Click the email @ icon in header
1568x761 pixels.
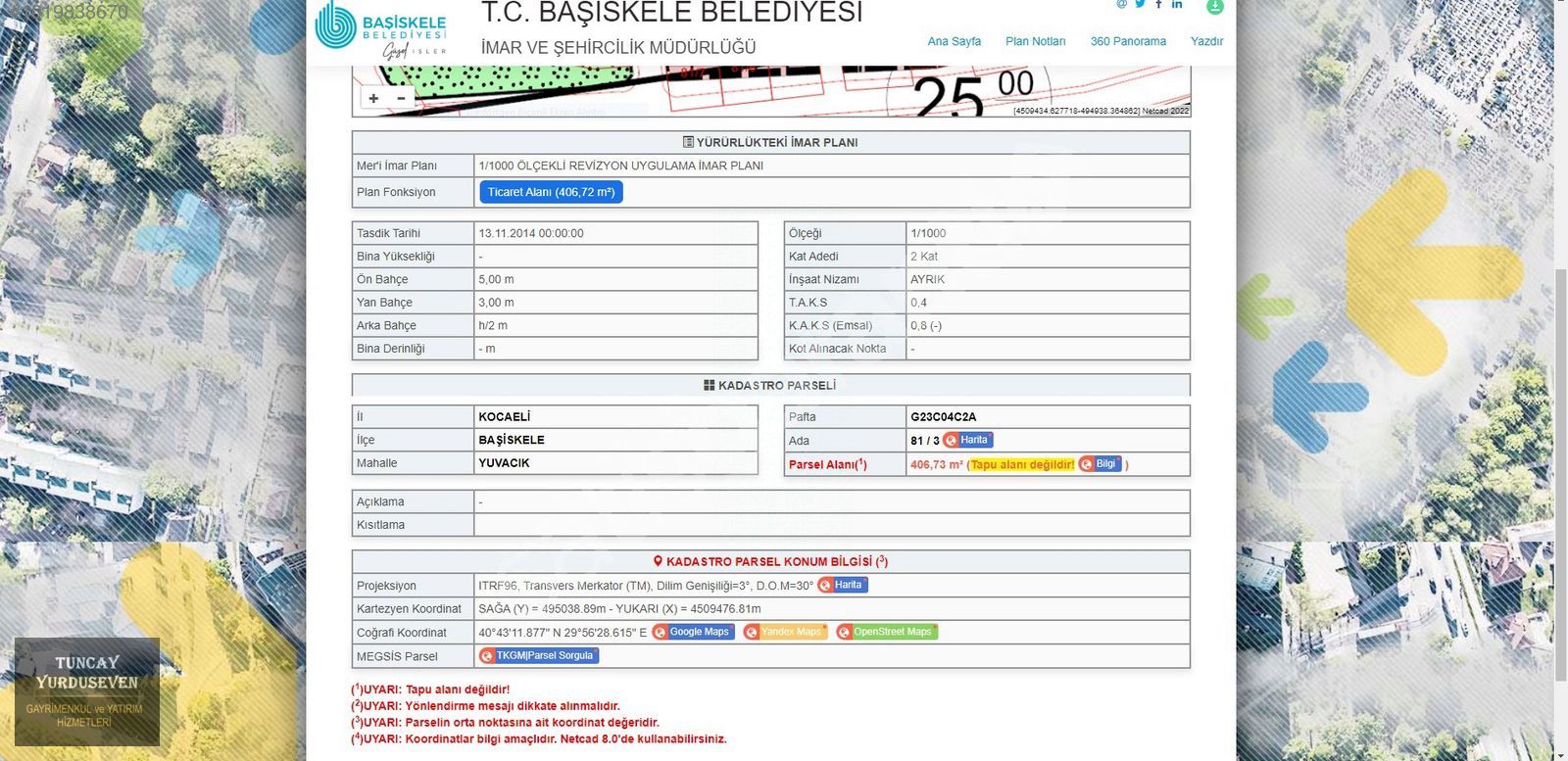click(1122, 5)
